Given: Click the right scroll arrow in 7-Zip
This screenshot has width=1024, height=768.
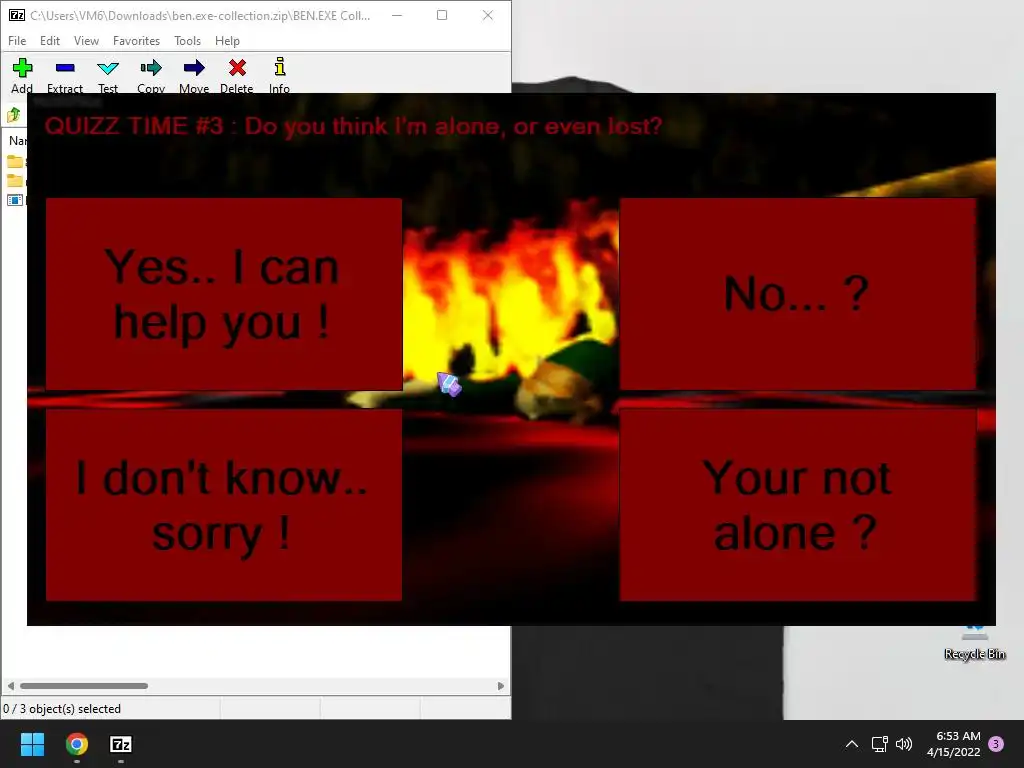Looking at the screenshot, I should click(x=501, y=686).
